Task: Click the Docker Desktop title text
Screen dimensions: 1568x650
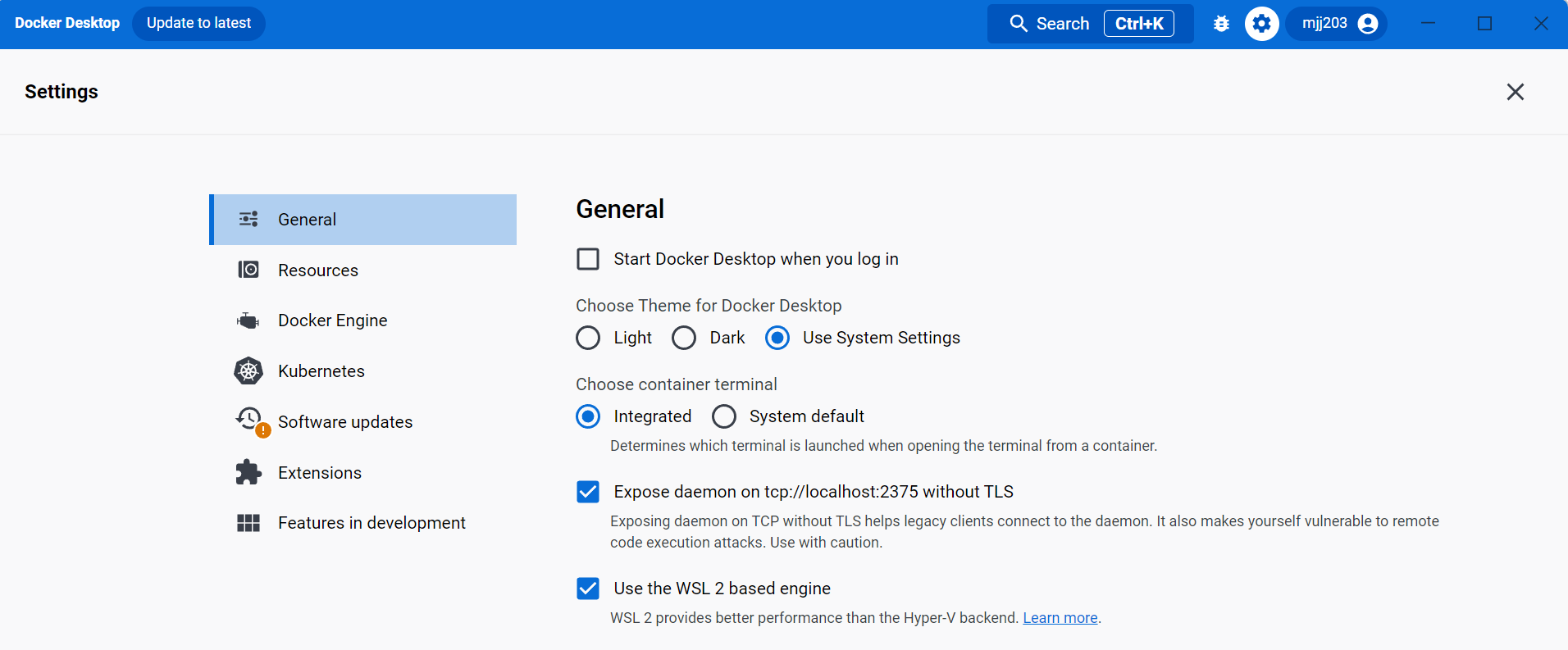Action: (67, 23)
